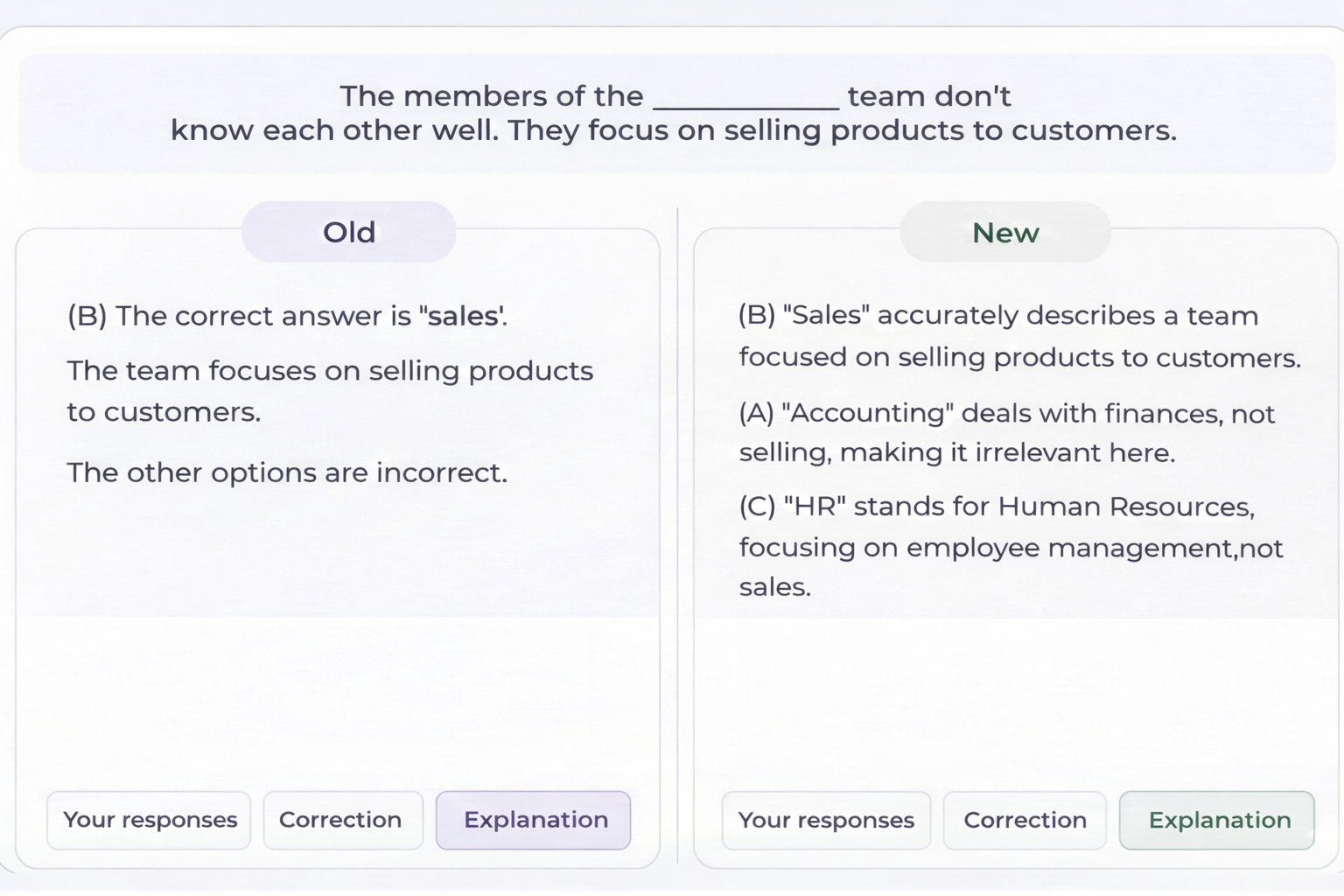Click the purple Old version label
Image resolution: width=1344 pixels, height=896 pixels.
pyautogui.click(x=348, y=232)
